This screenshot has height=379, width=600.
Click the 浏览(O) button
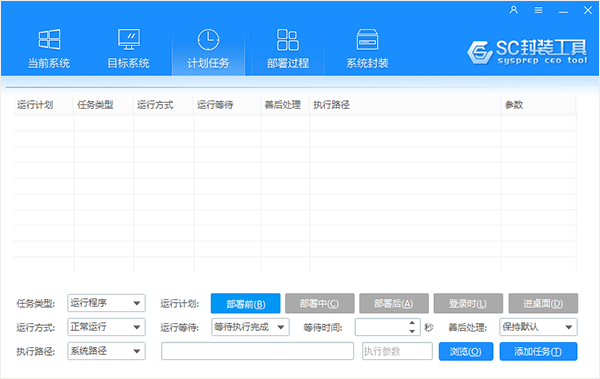coord(466,351)
